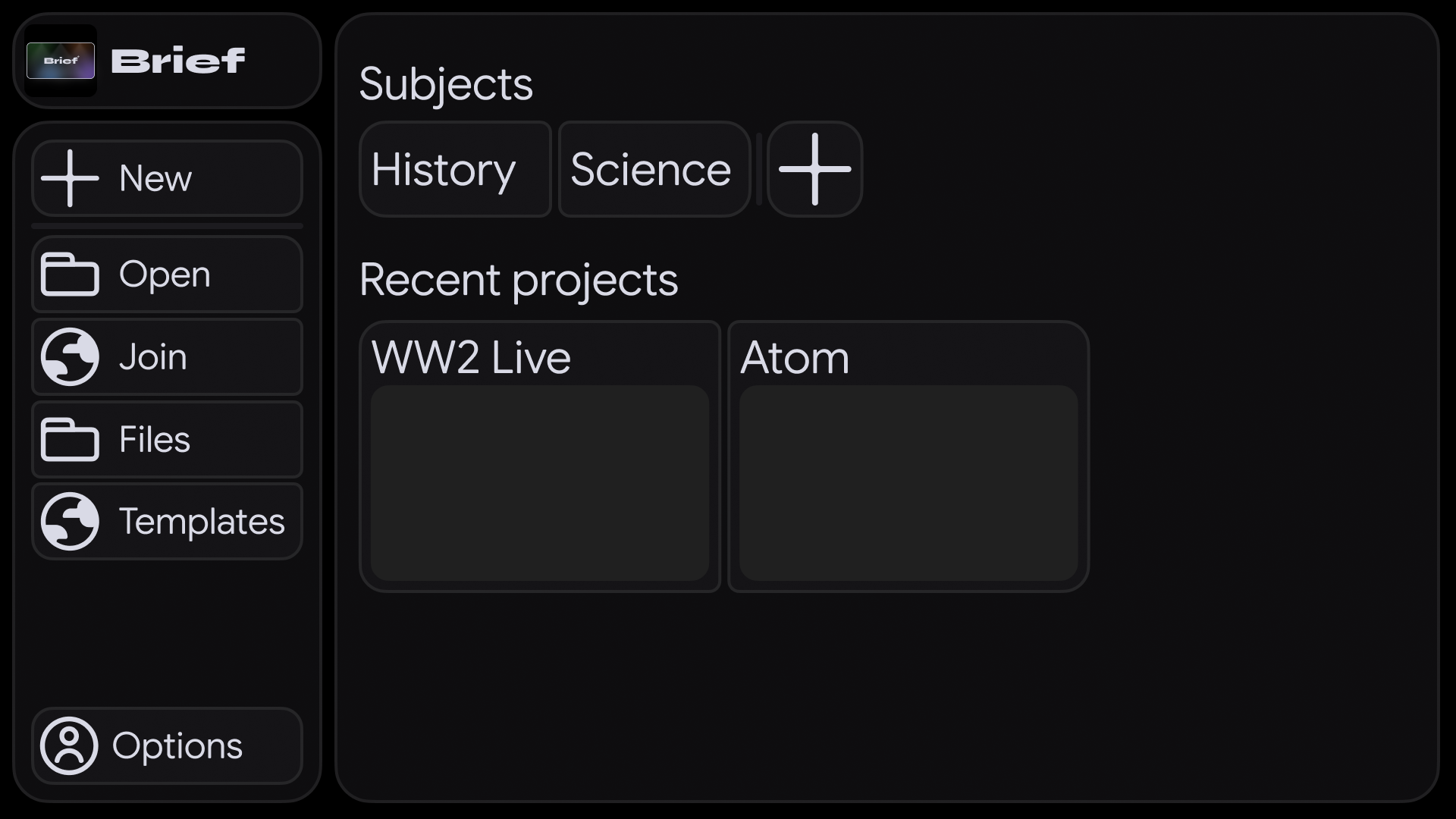Click the Brief logo image

[x=61, y=61]
